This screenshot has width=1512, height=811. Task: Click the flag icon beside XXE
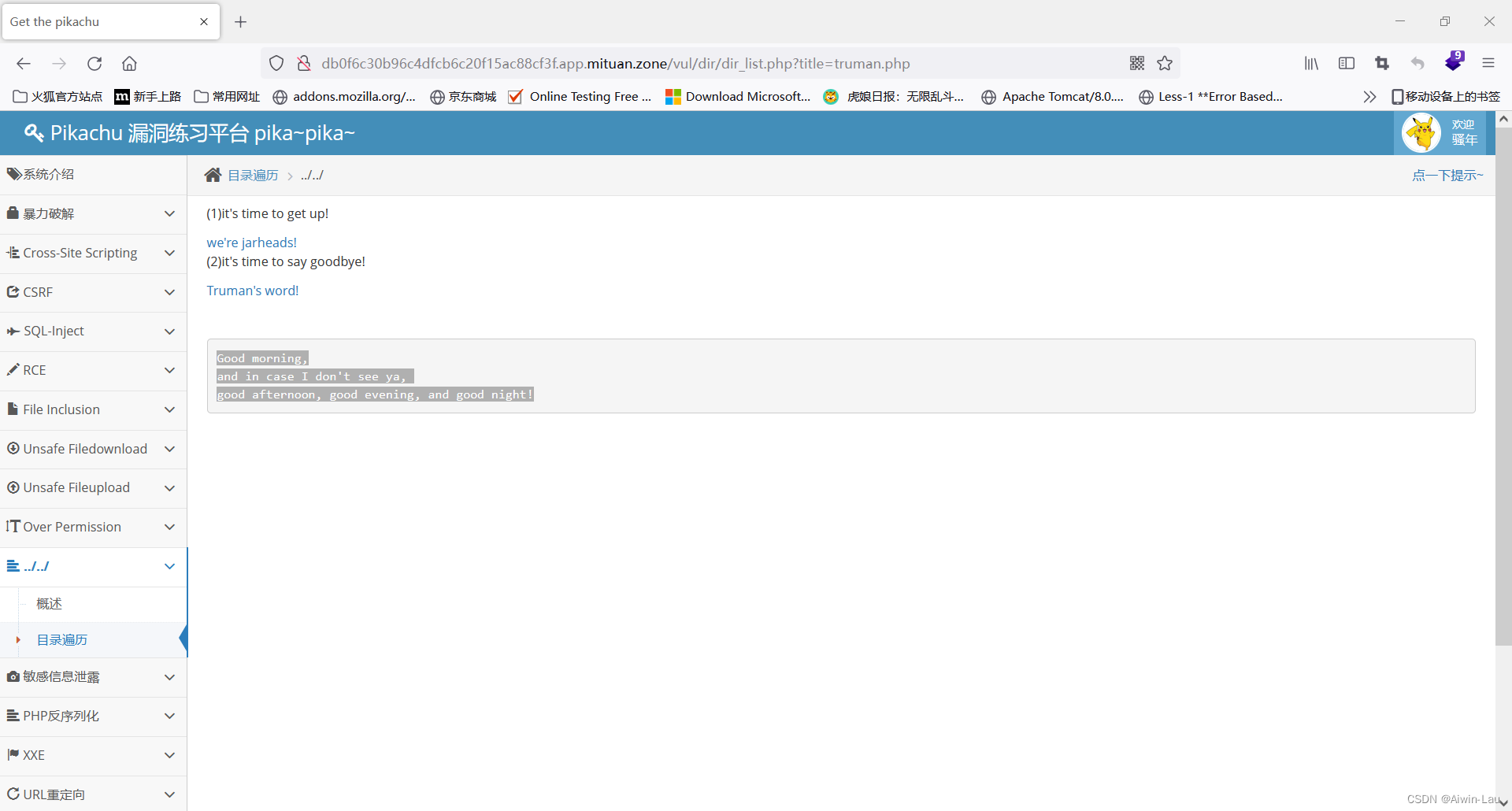[13, 754]
